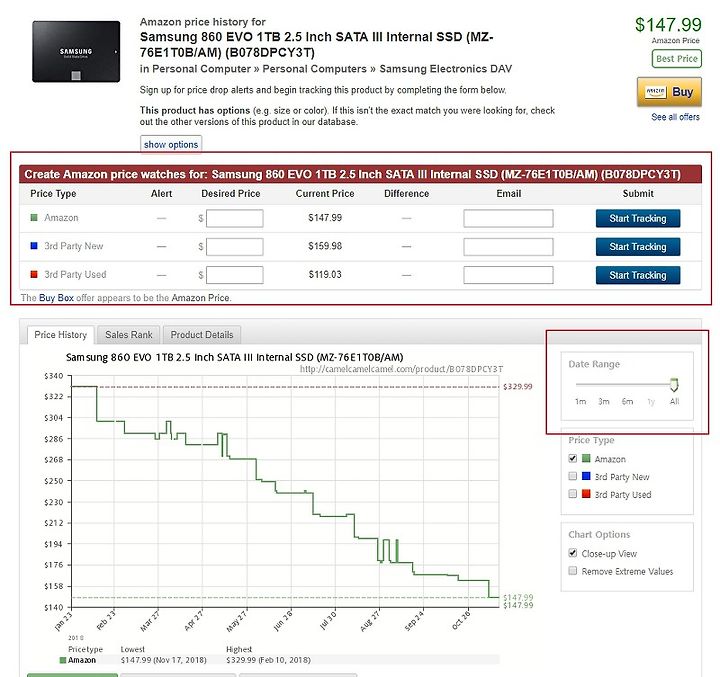The height and width of the screenshot is (677, 720).
Task: Toggle the Amazon price type checkbox
Action: (x=573, y=458)
